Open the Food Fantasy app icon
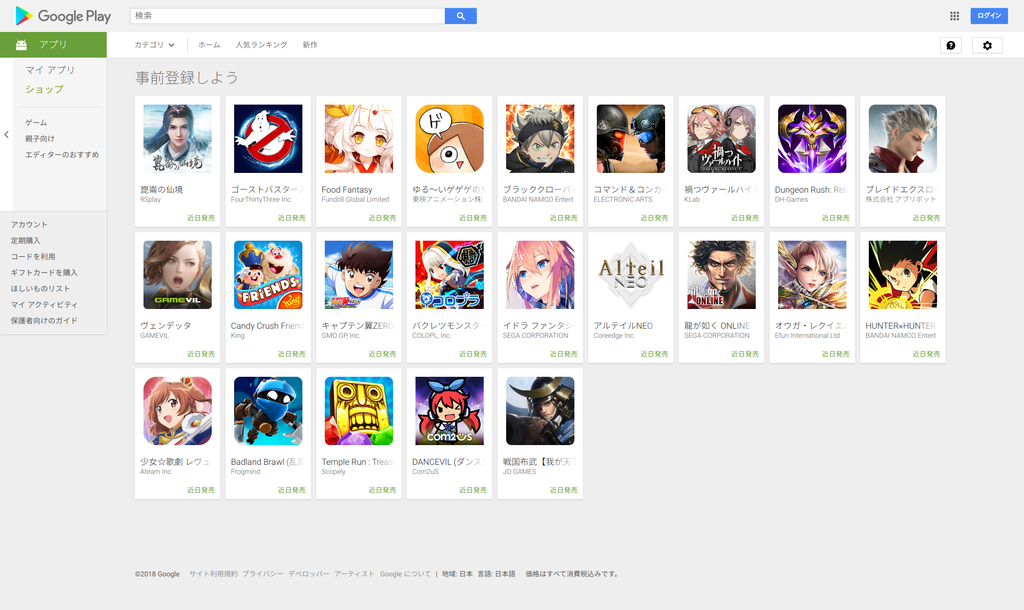 click(x=359, y=138)
